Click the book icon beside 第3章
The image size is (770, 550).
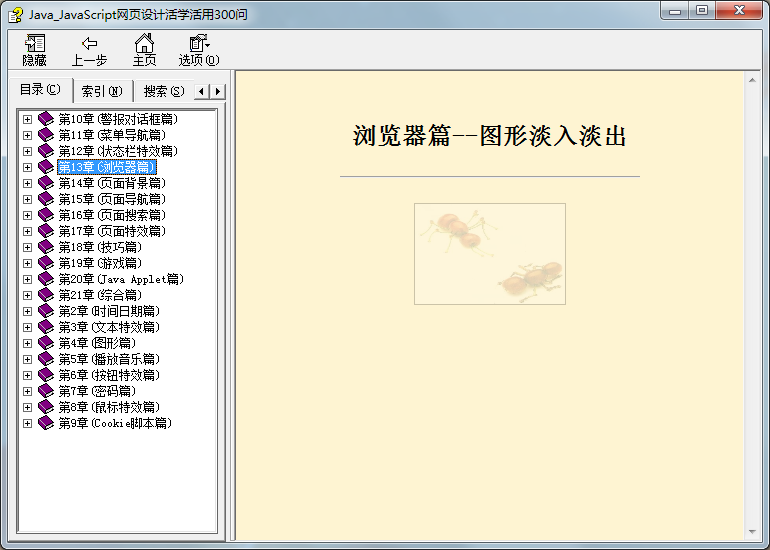pos(46,327)
